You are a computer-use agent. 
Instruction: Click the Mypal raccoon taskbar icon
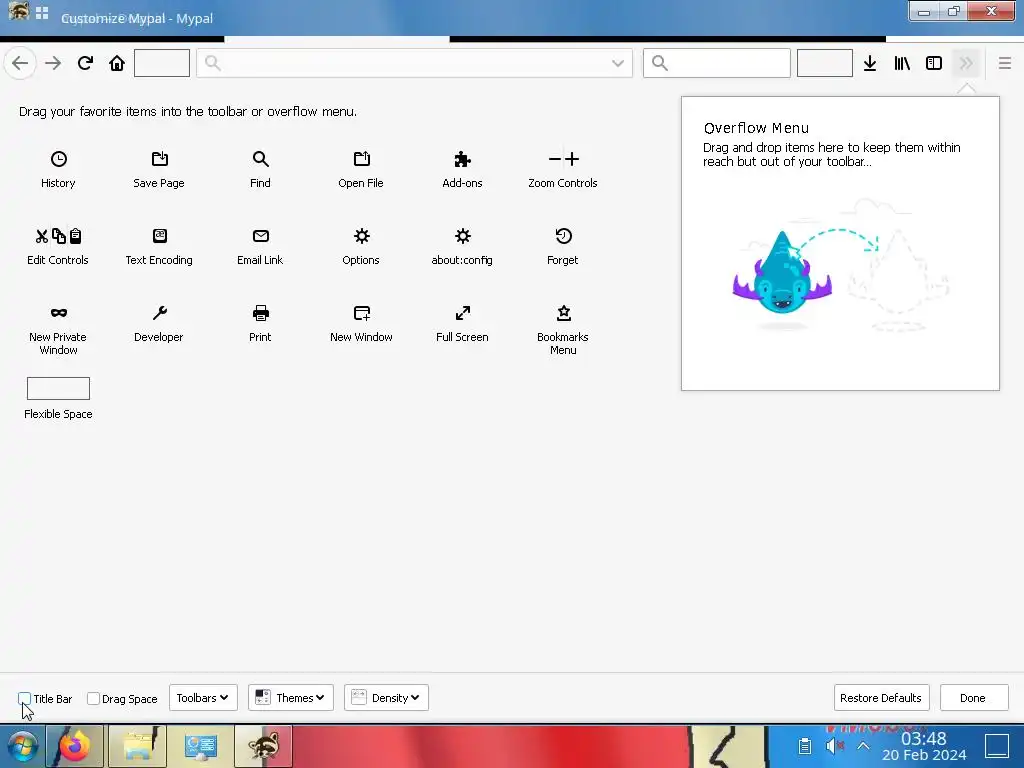[x=264, y=746]
